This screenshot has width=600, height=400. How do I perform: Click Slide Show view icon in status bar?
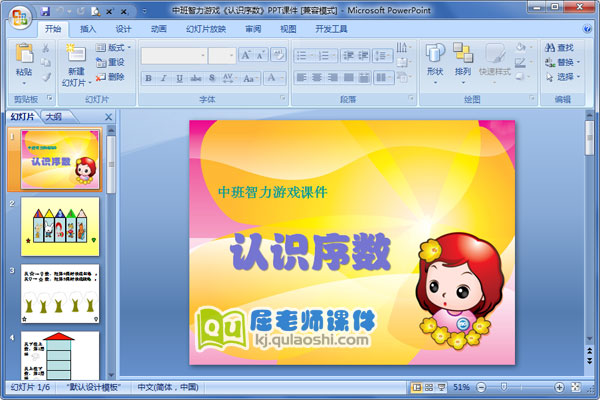point(442,387)
